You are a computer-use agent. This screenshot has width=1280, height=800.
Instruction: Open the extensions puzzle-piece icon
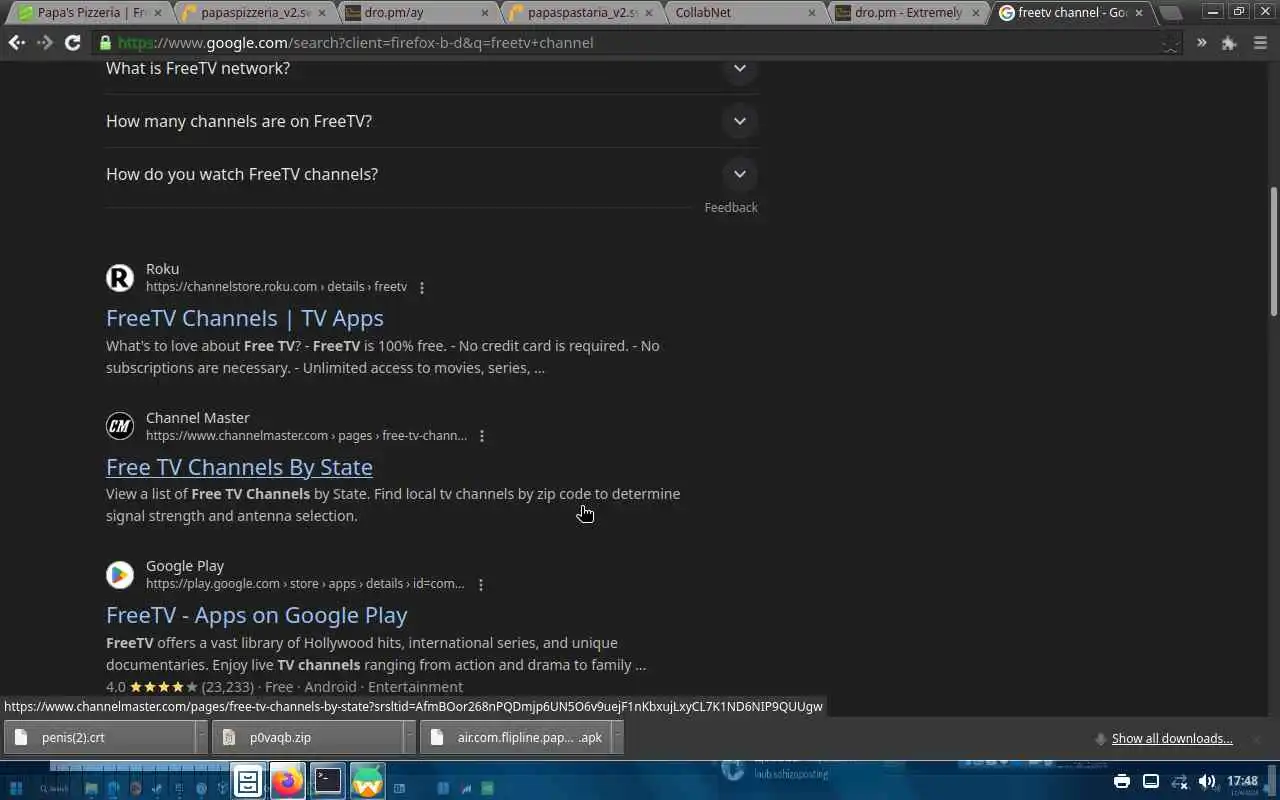tap(1229, 43)
